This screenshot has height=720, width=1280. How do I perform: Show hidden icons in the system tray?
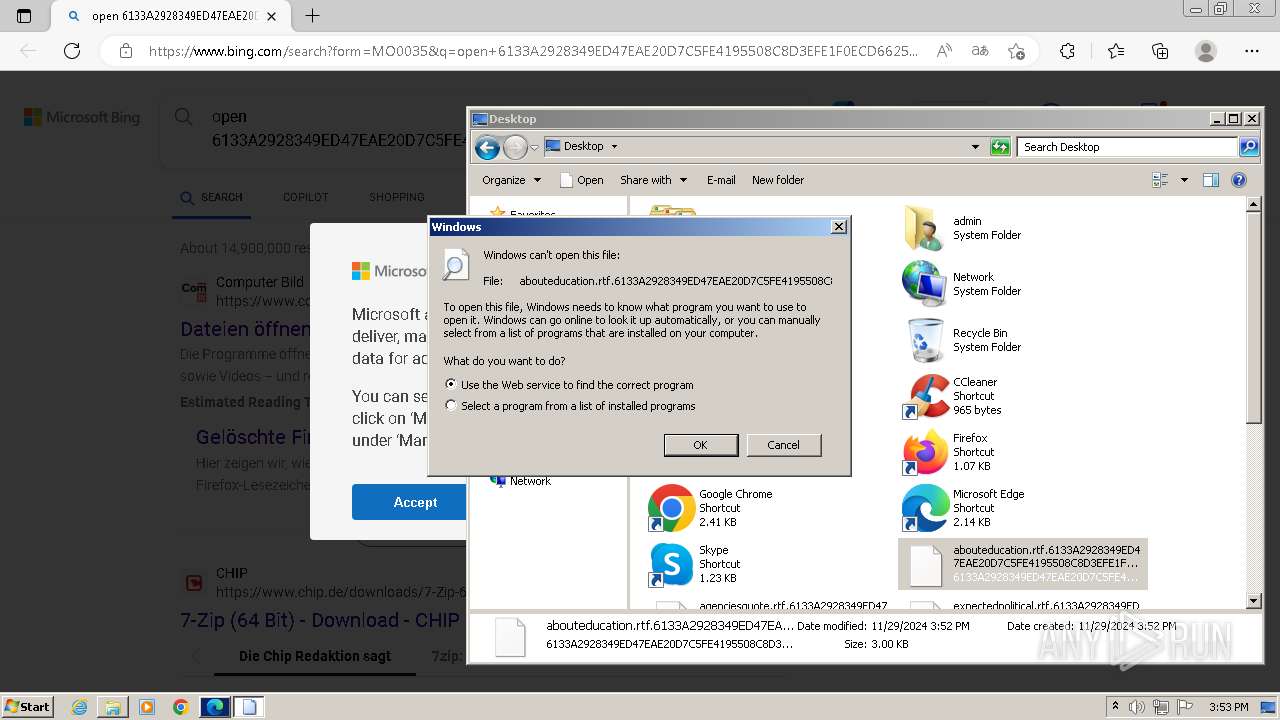tap(1115, 707)
